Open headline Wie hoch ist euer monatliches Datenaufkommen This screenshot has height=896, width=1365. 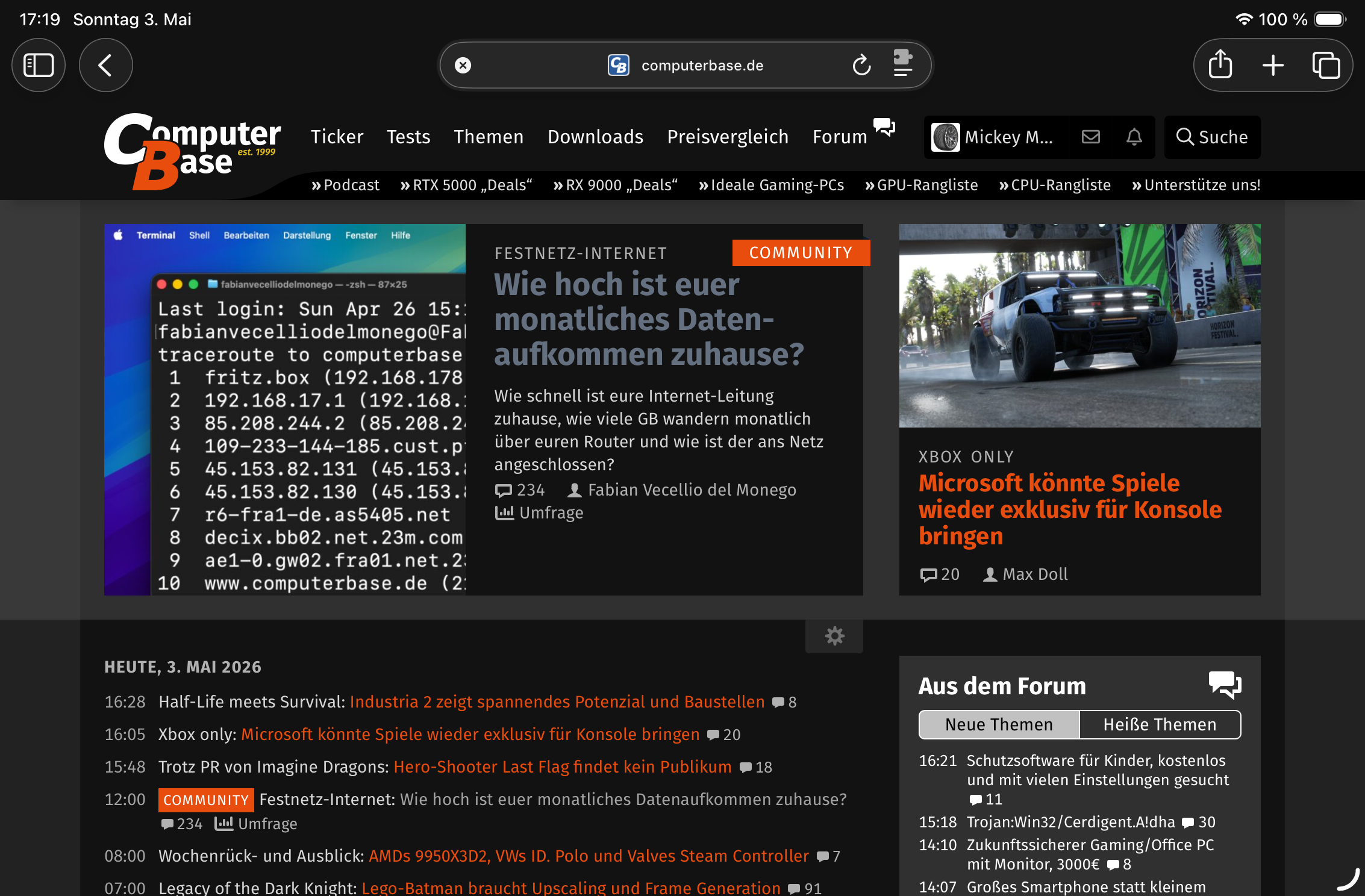649,319
